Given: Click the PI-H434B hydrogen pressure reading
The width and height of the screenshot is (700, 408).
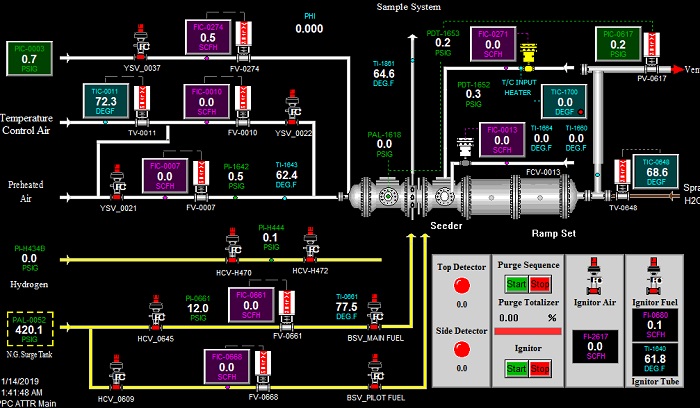Looking at the screenshot, I should [29, 258].
